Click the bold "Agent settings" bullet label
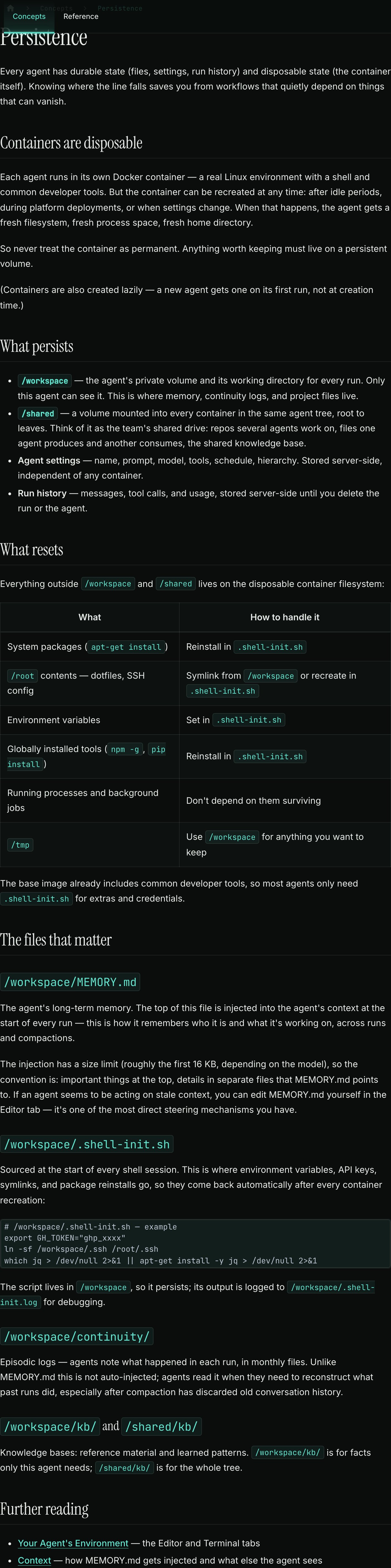The width and height of the screenshot is (391, 1568). pyautogui.click(x=49, y=460)
